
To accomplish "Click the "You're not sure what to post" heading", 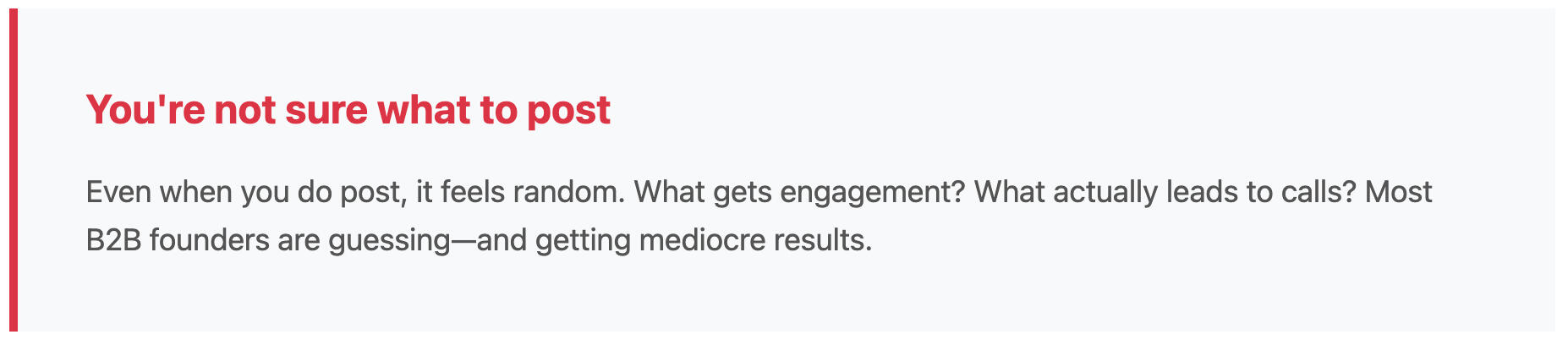I will (348, 110).
